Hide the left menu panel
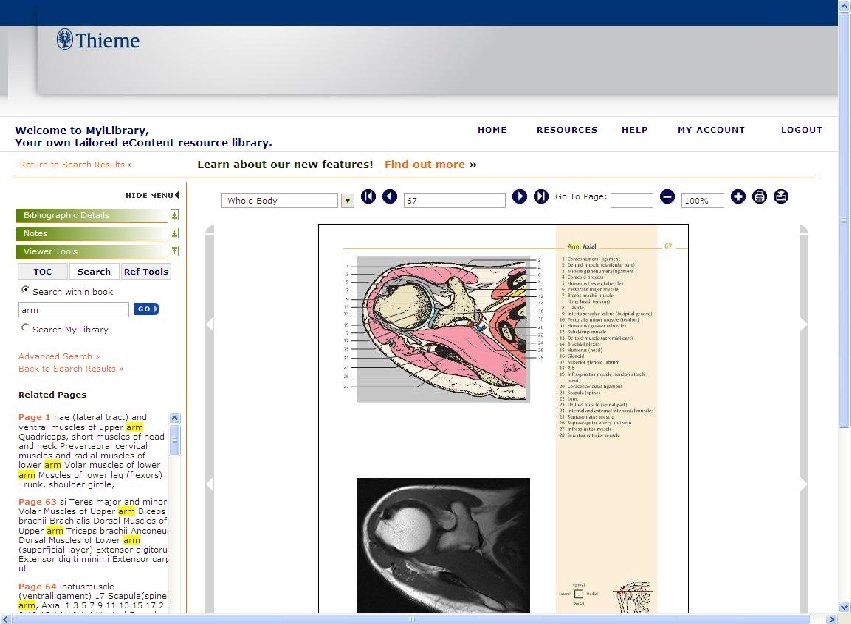The width and height of the screenshot is (851, 624). (151, 195)
